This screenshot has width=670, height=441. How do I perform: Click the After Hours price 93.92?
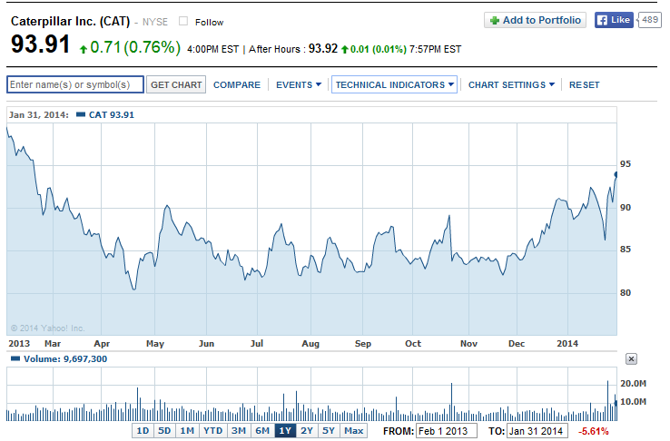[323, 48]
